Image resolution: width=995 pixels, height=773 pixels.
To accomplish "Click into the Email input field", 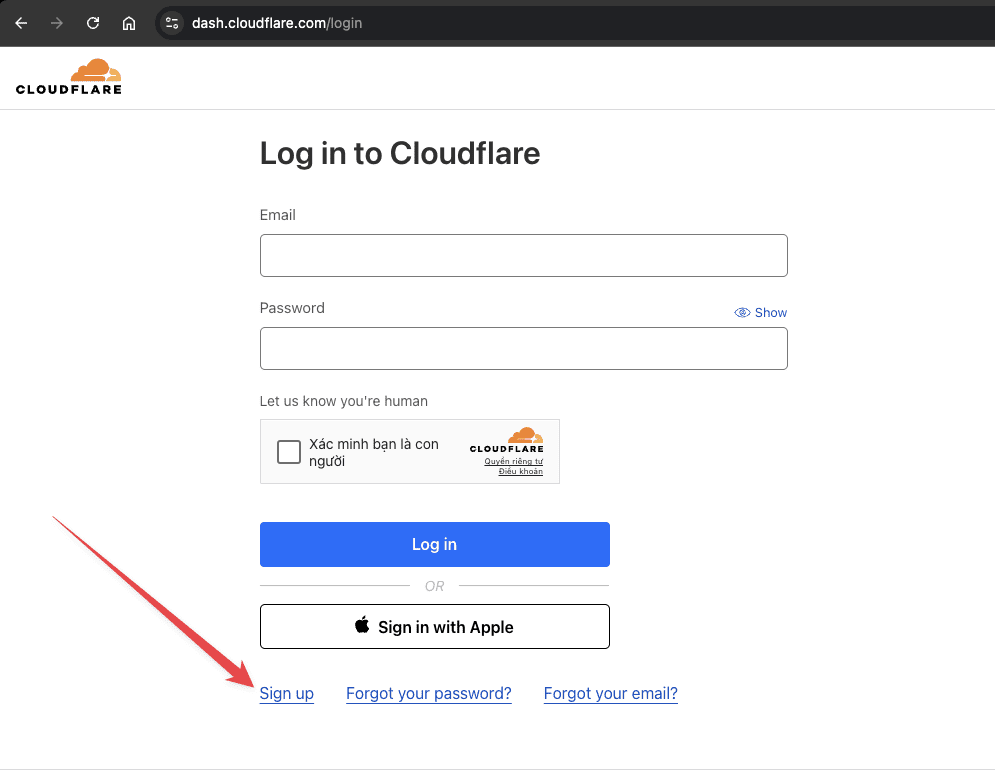I will pyautogui.click(x=524, y=255).
